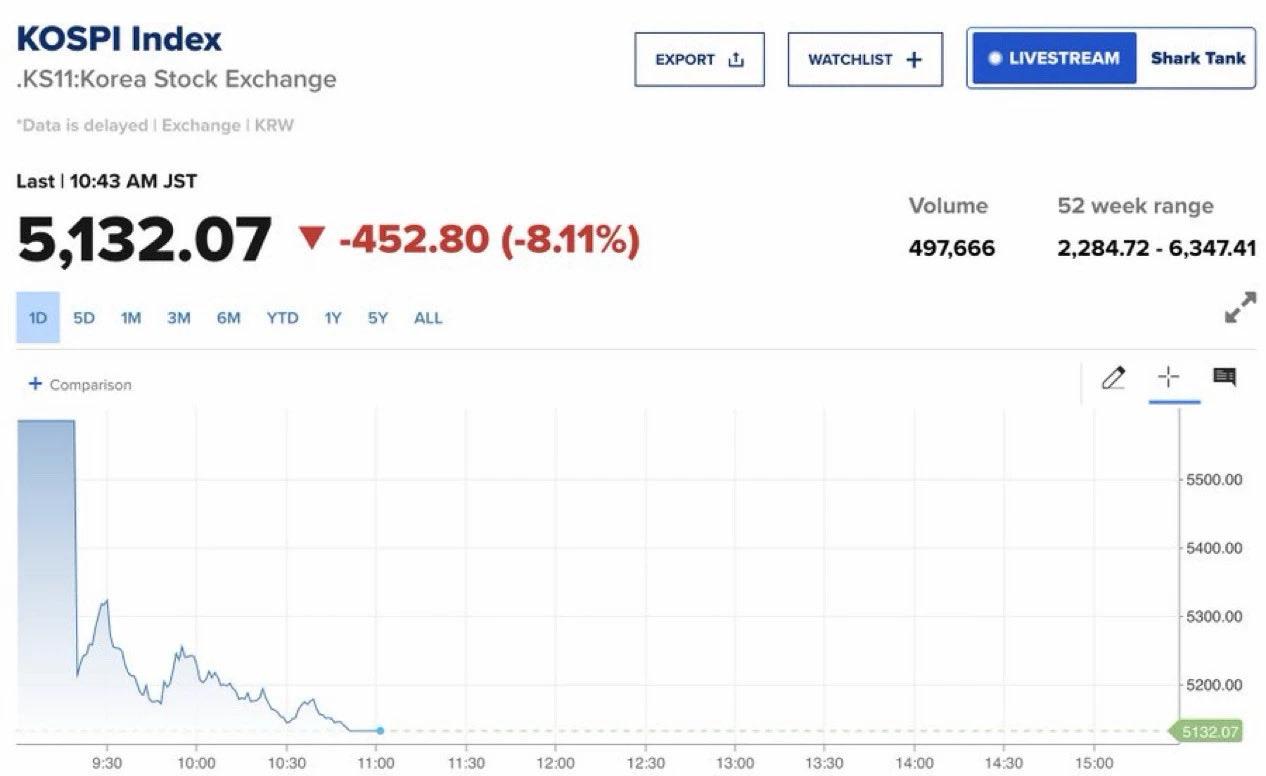This screenshot has height=776, width=1266.
Task: Add a comparison using the plus icon
Action: point(36,384)
